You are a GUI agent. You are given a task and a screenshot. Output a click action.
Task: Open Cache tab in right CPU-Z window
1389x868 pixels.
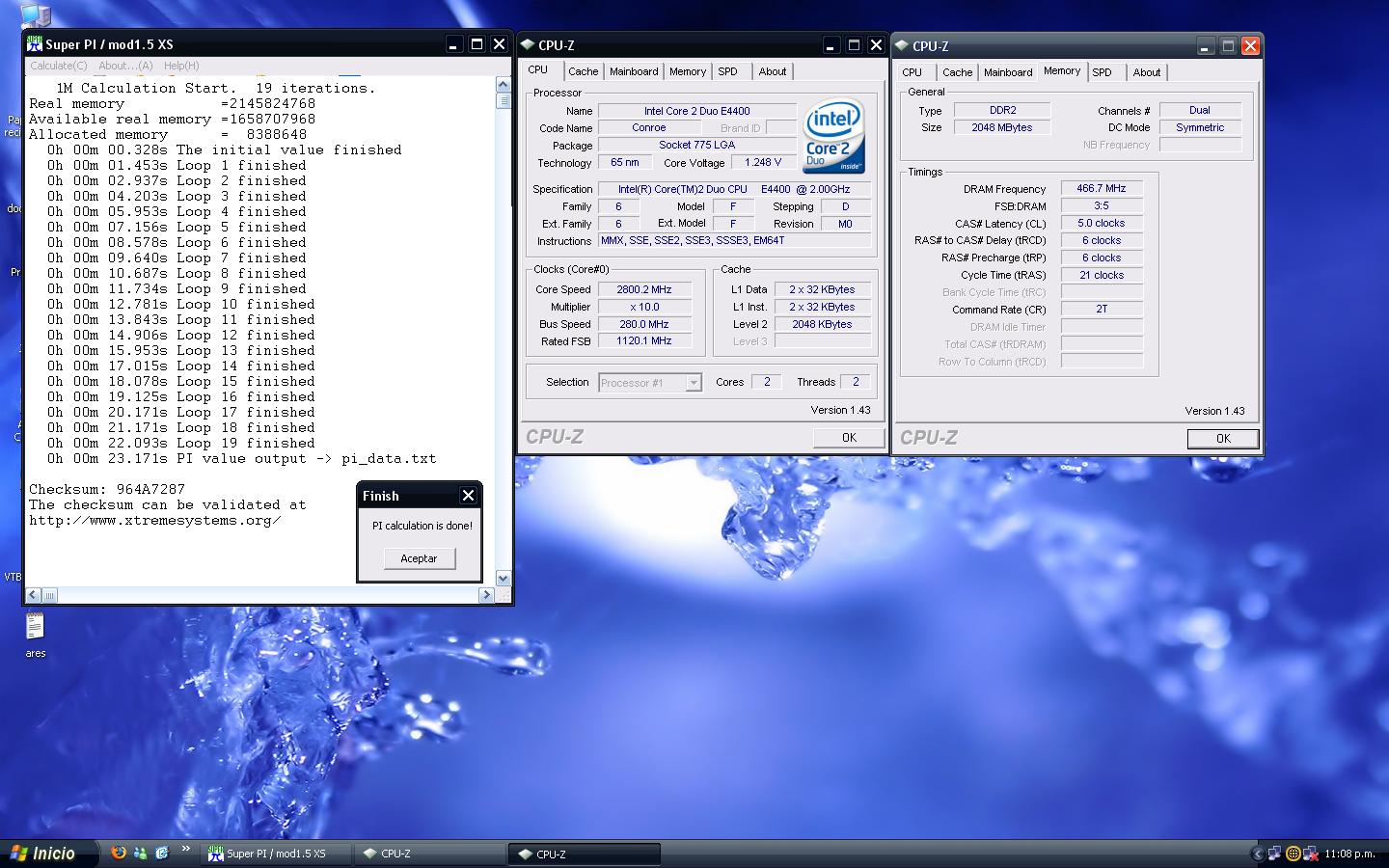(957, 72)
